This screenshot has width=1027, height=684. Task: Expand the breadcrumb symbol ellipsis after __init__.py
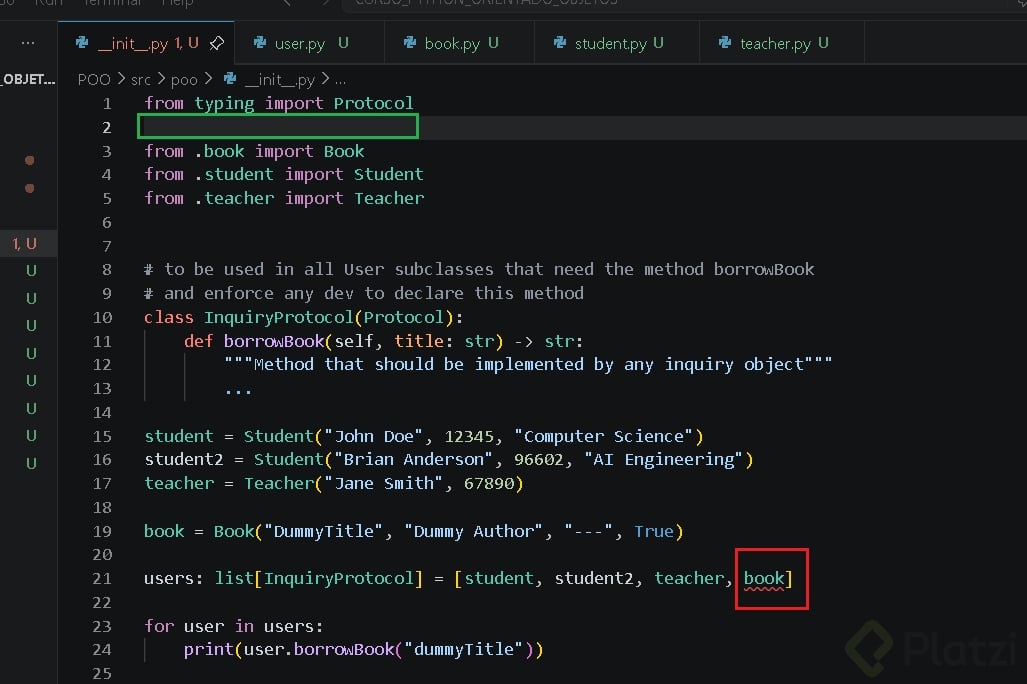[341, 81]
